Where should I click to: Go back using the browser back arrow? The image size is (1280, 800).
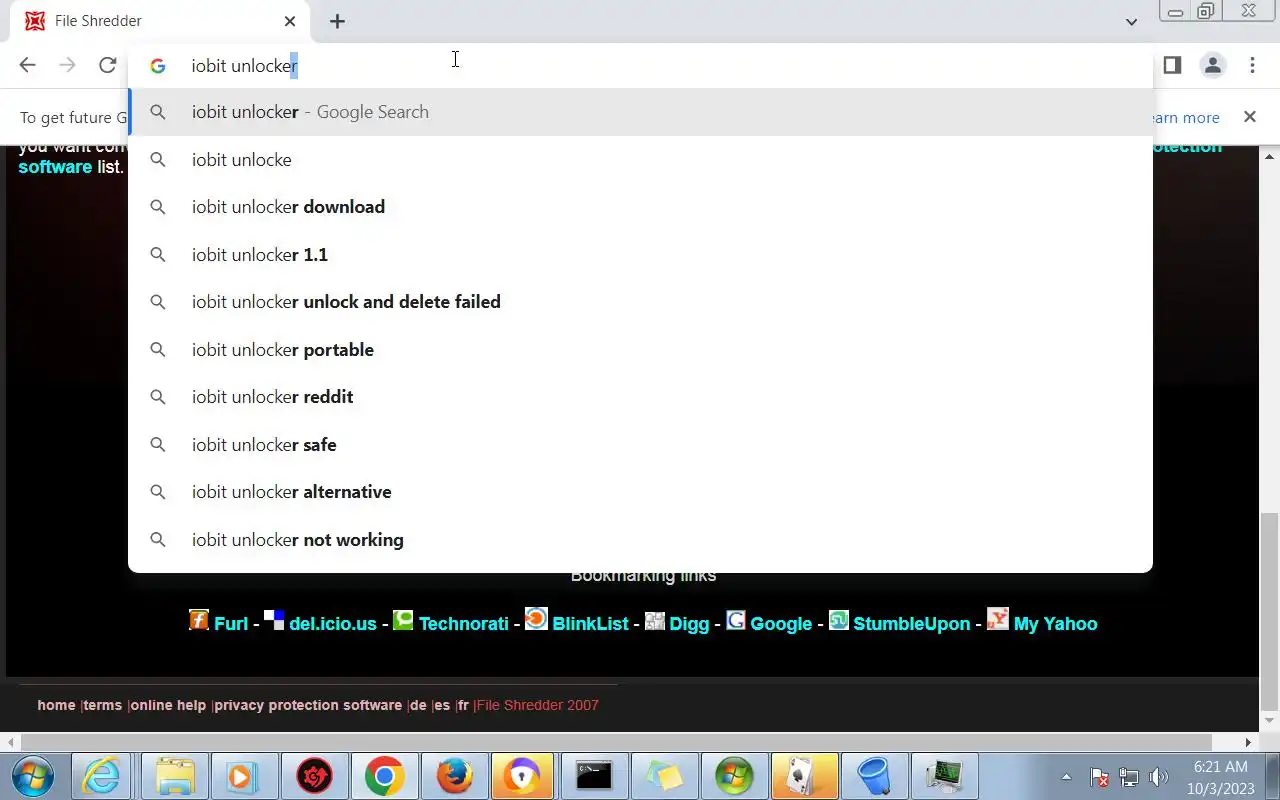coord(27,66)
